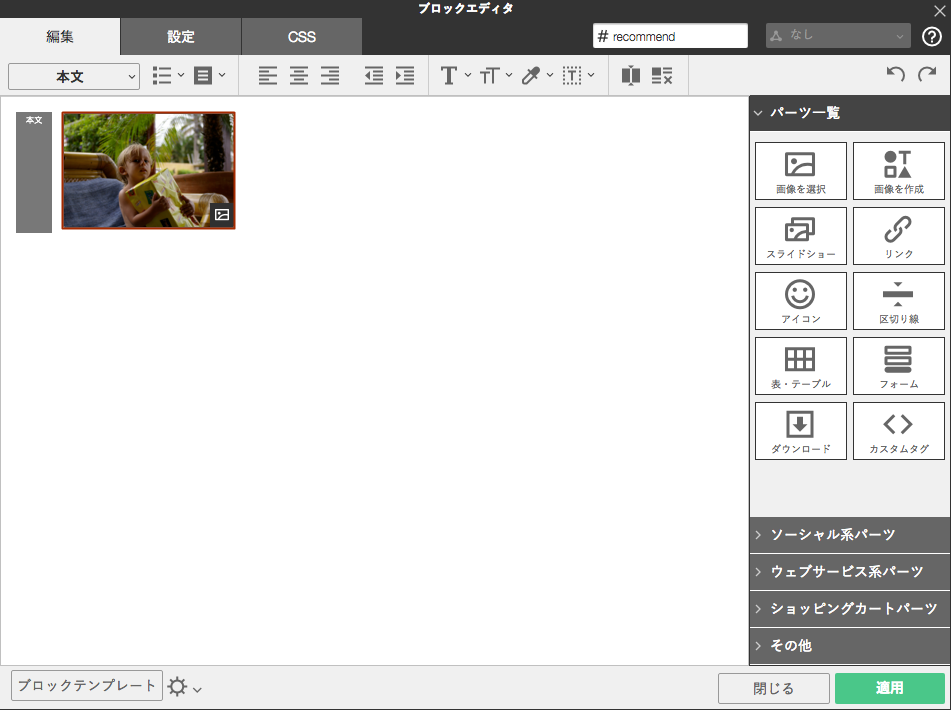This screenshot has width=951, height=710.
Task: Click the recommend ID input field
Action: pyautogui.click(x=670, y=36)
